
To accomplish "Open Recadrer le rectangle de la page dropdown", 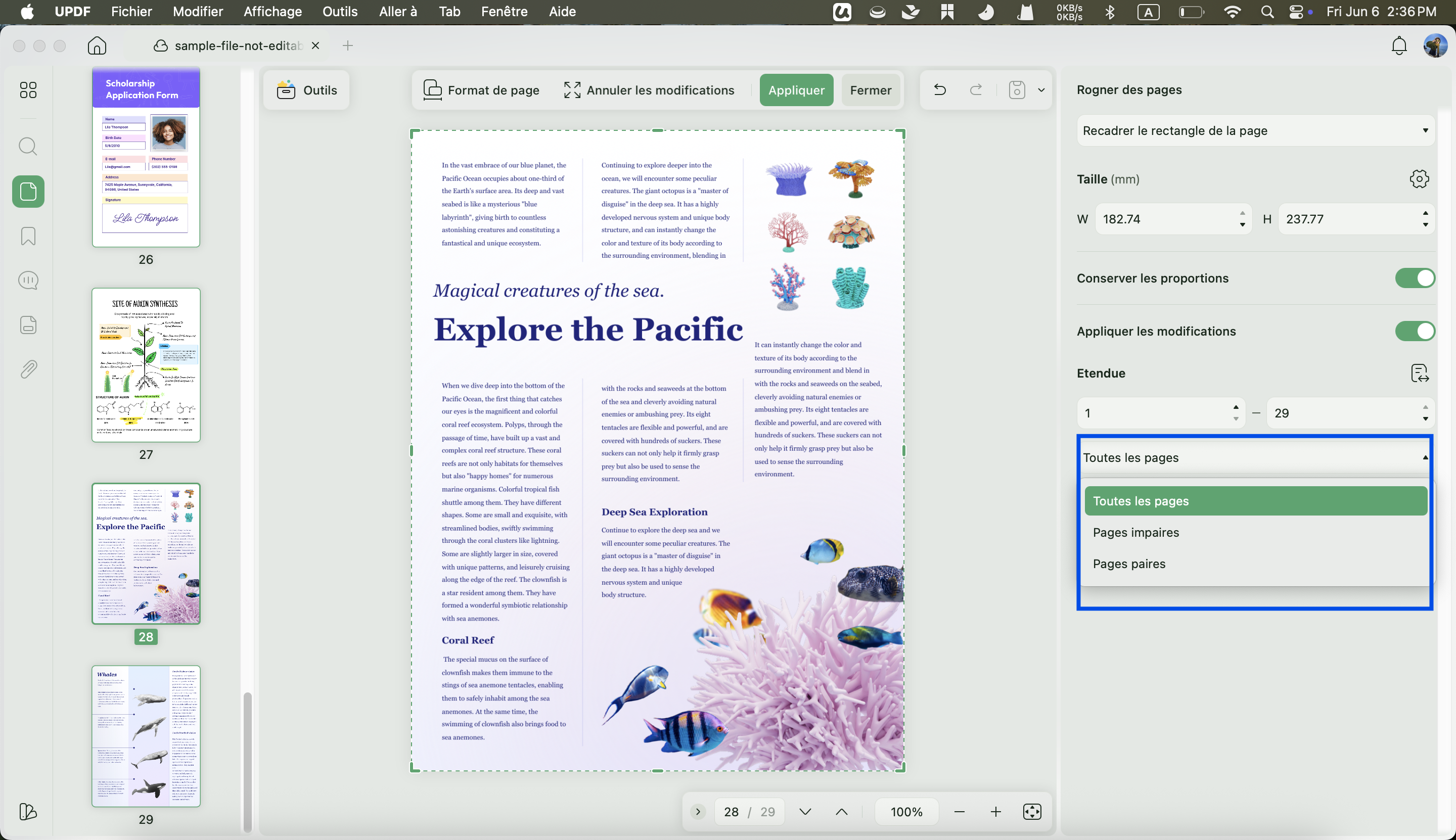I will tap(1256, 130).
